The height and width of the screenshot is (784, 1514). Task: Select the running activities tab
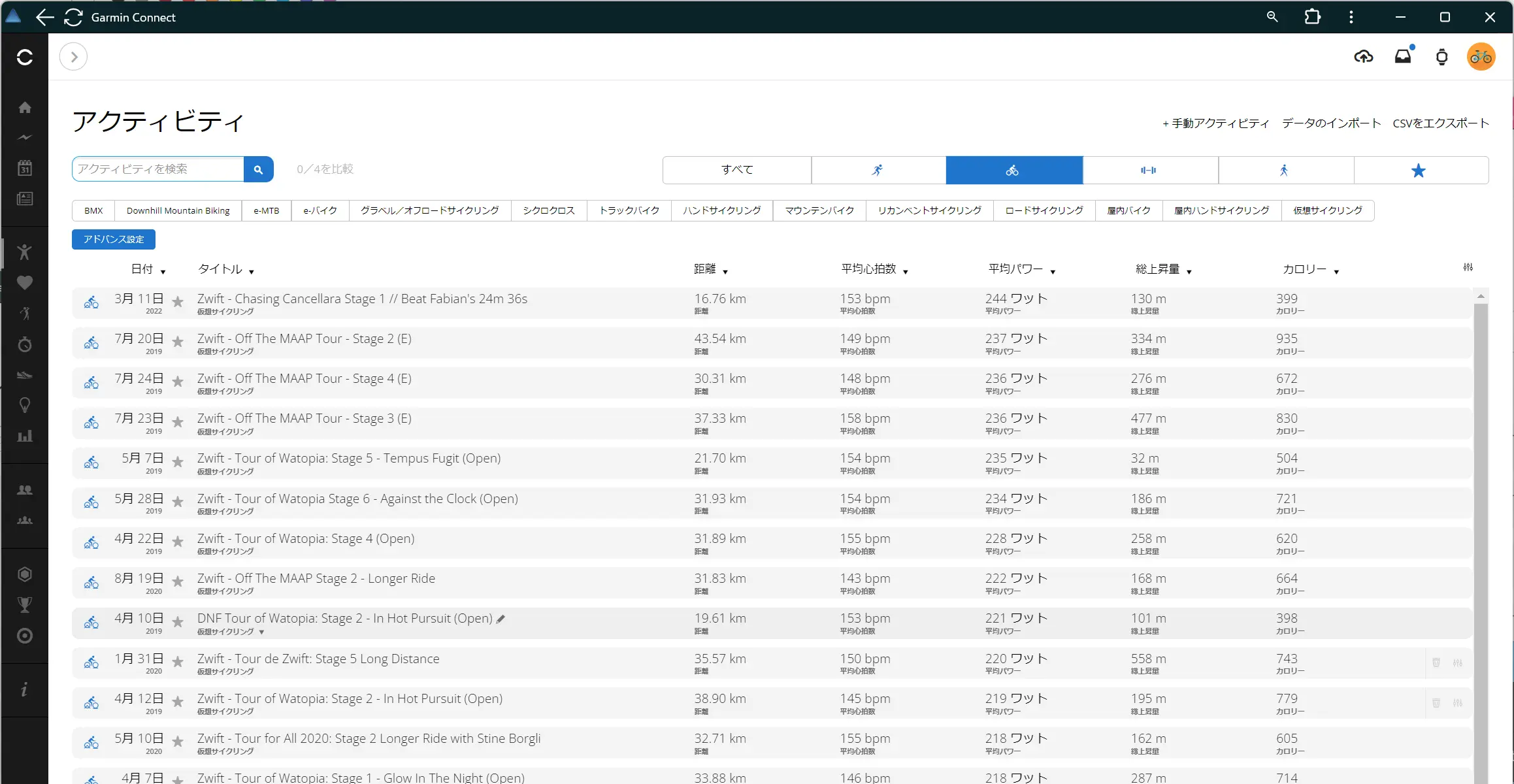pos(878,170)
